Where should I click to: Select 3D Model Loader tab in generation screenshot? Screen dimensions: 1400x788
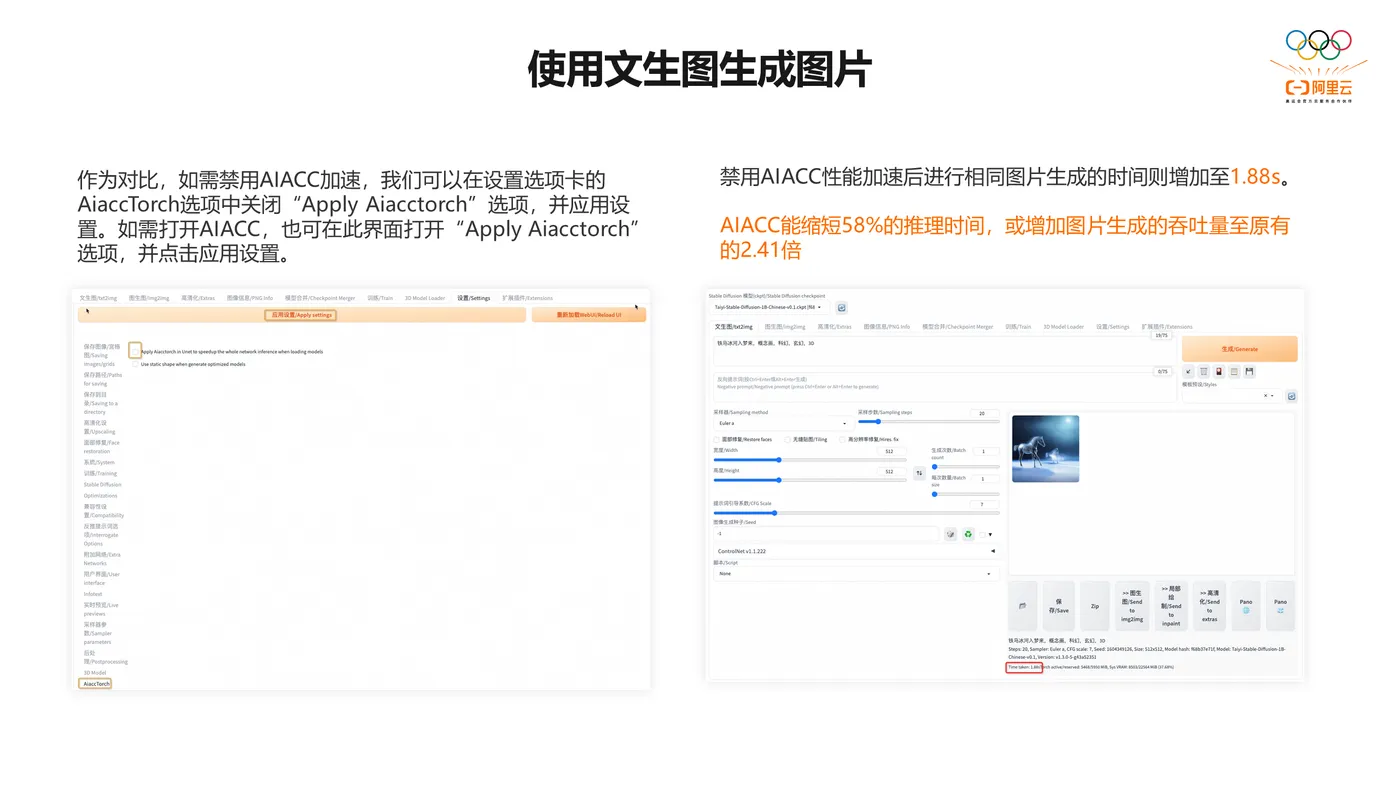tap(1063, 326)
